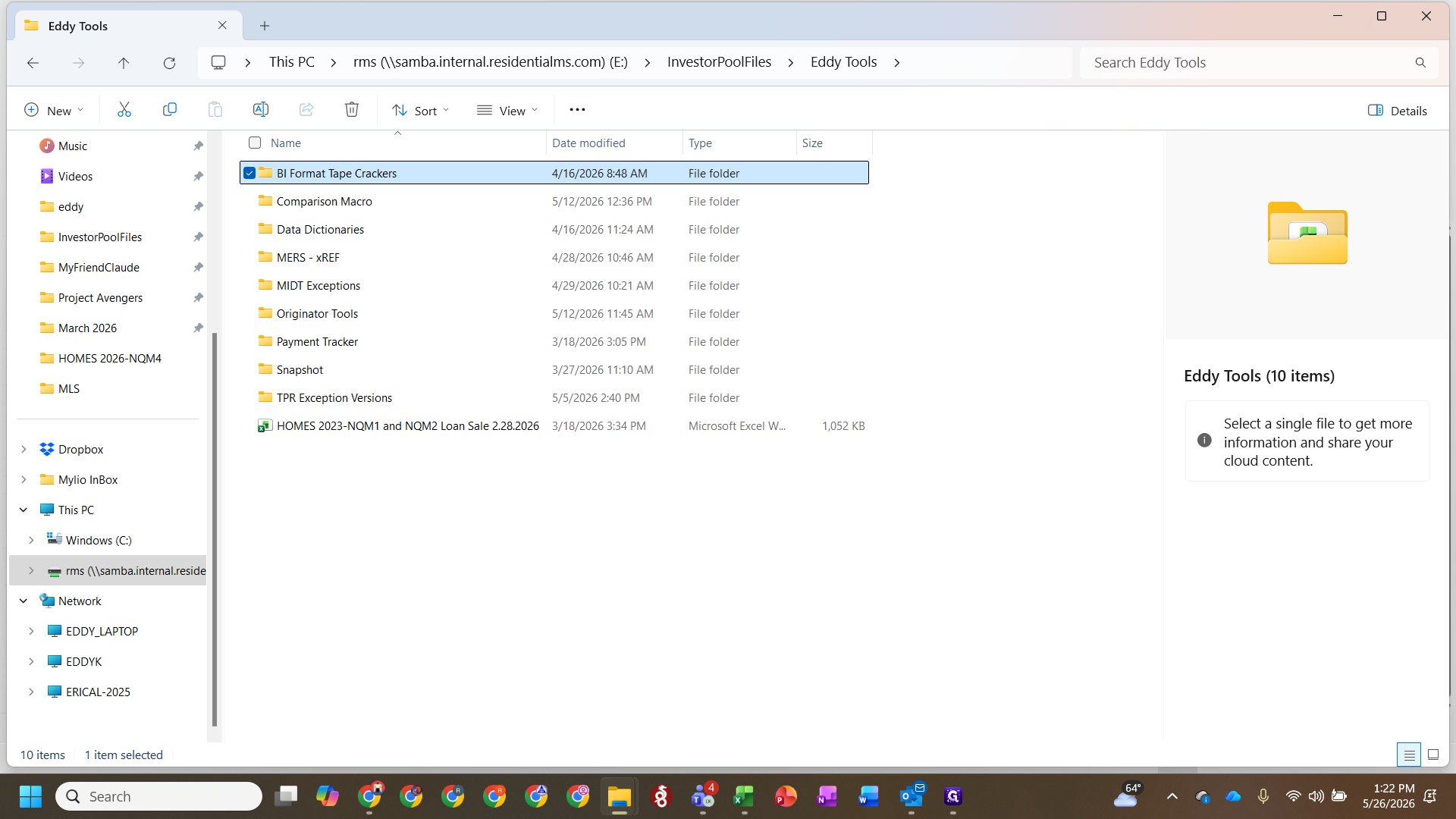Click the Share icon in toolbar

tap(306, 110)
